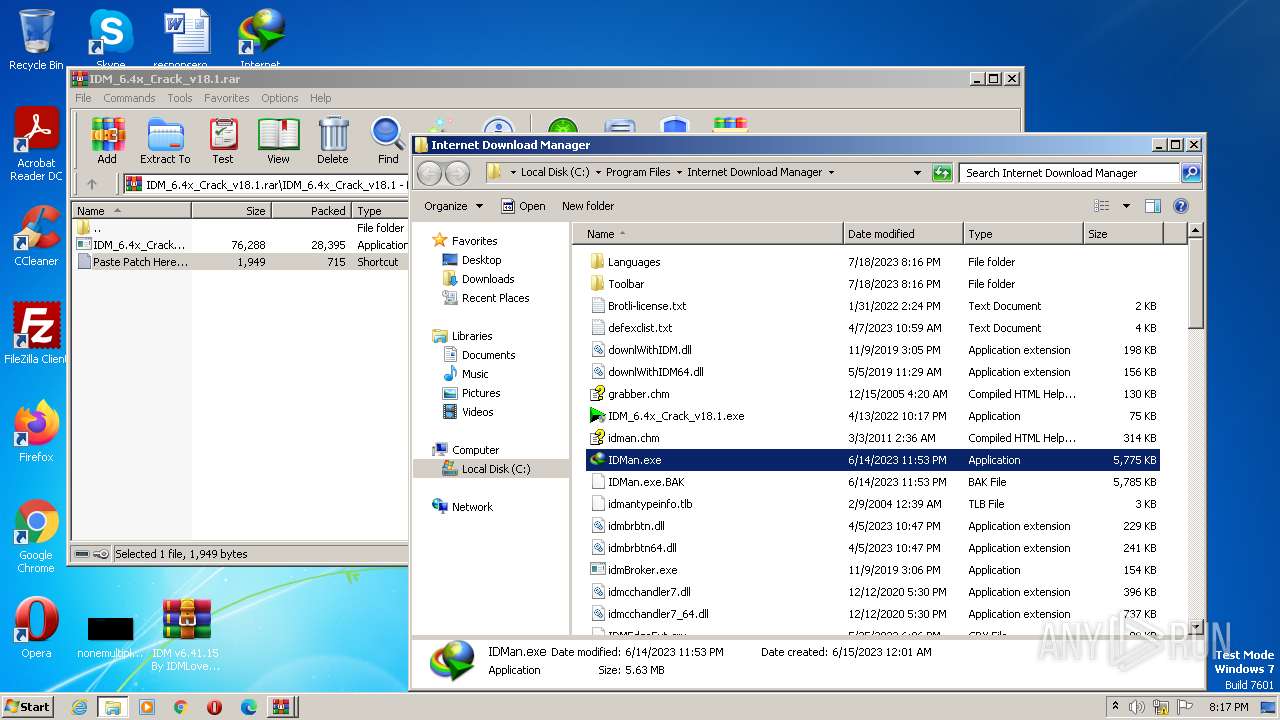
Task: Open WinRAR Help menu
Action: 321,98
